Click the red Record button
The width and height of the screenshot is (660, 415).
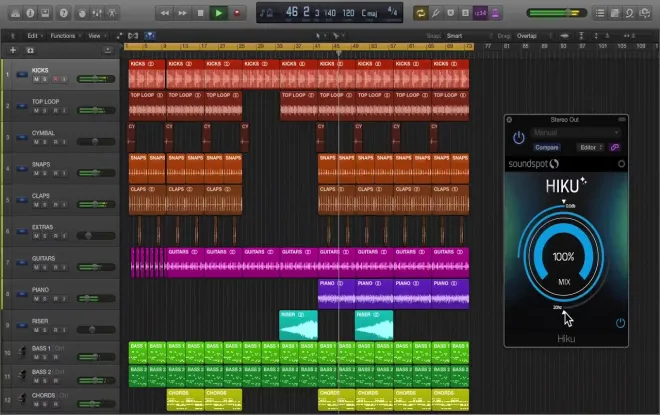coord(237,13)
